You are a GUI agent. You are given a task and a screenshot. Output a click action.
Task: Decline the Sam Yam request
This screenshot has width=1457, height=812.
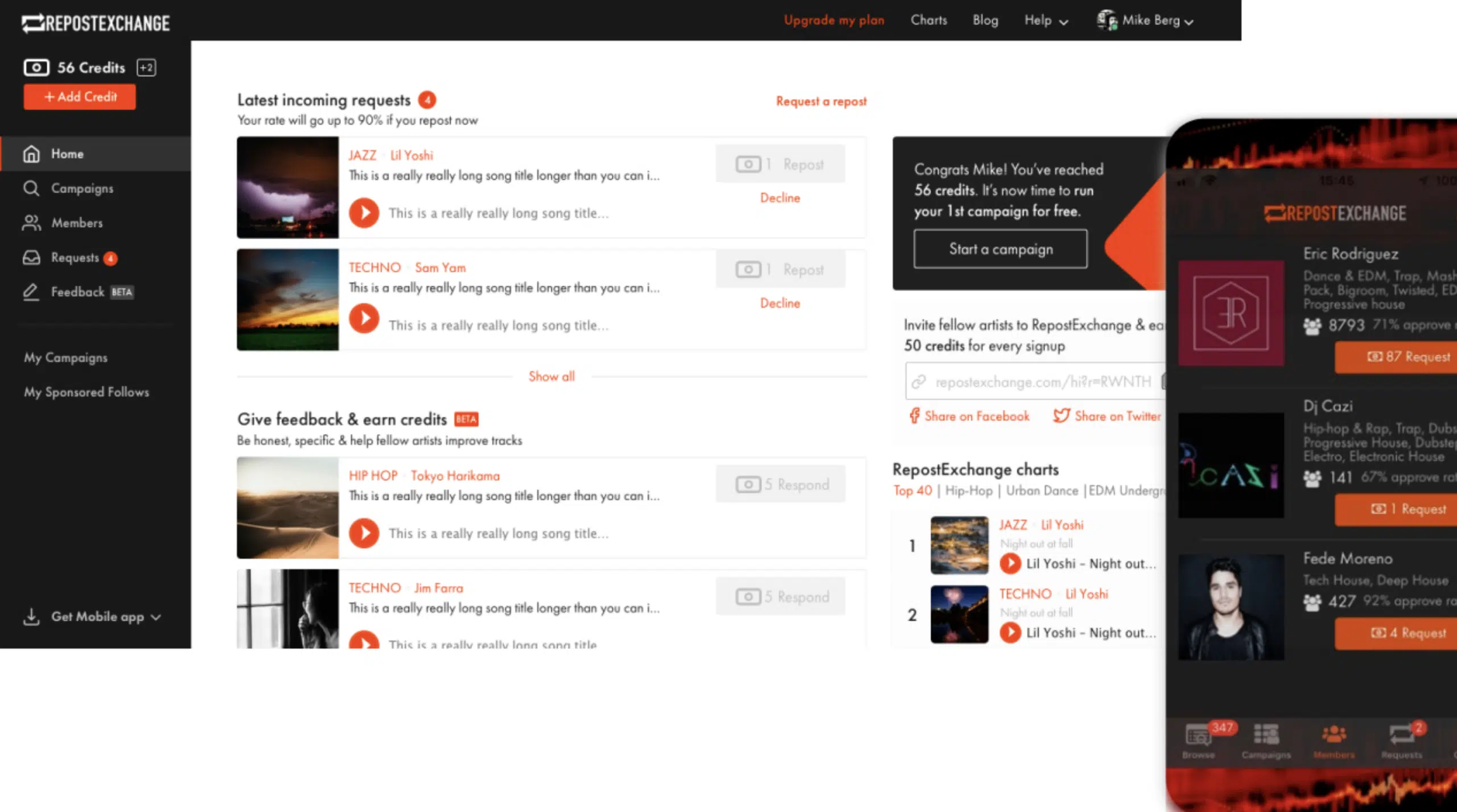(780, 303)
